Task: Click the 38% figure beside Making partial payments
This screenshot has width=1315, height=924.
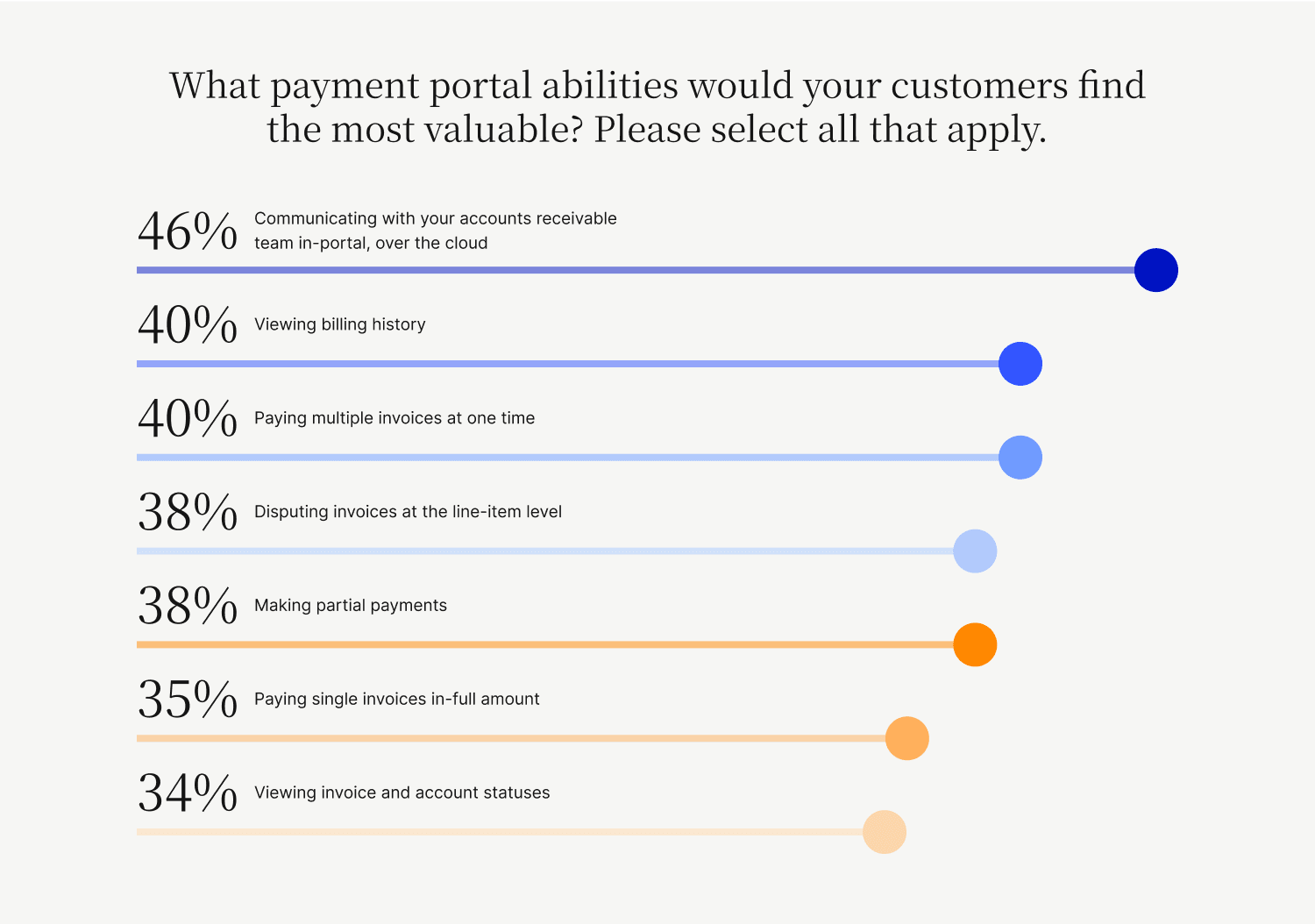Action: [188, 607]
